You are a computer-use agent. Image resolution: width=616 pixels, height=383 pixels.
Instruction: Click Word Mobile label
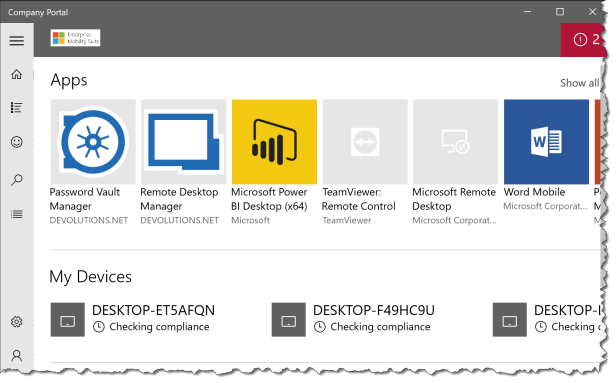pos(534,192)
